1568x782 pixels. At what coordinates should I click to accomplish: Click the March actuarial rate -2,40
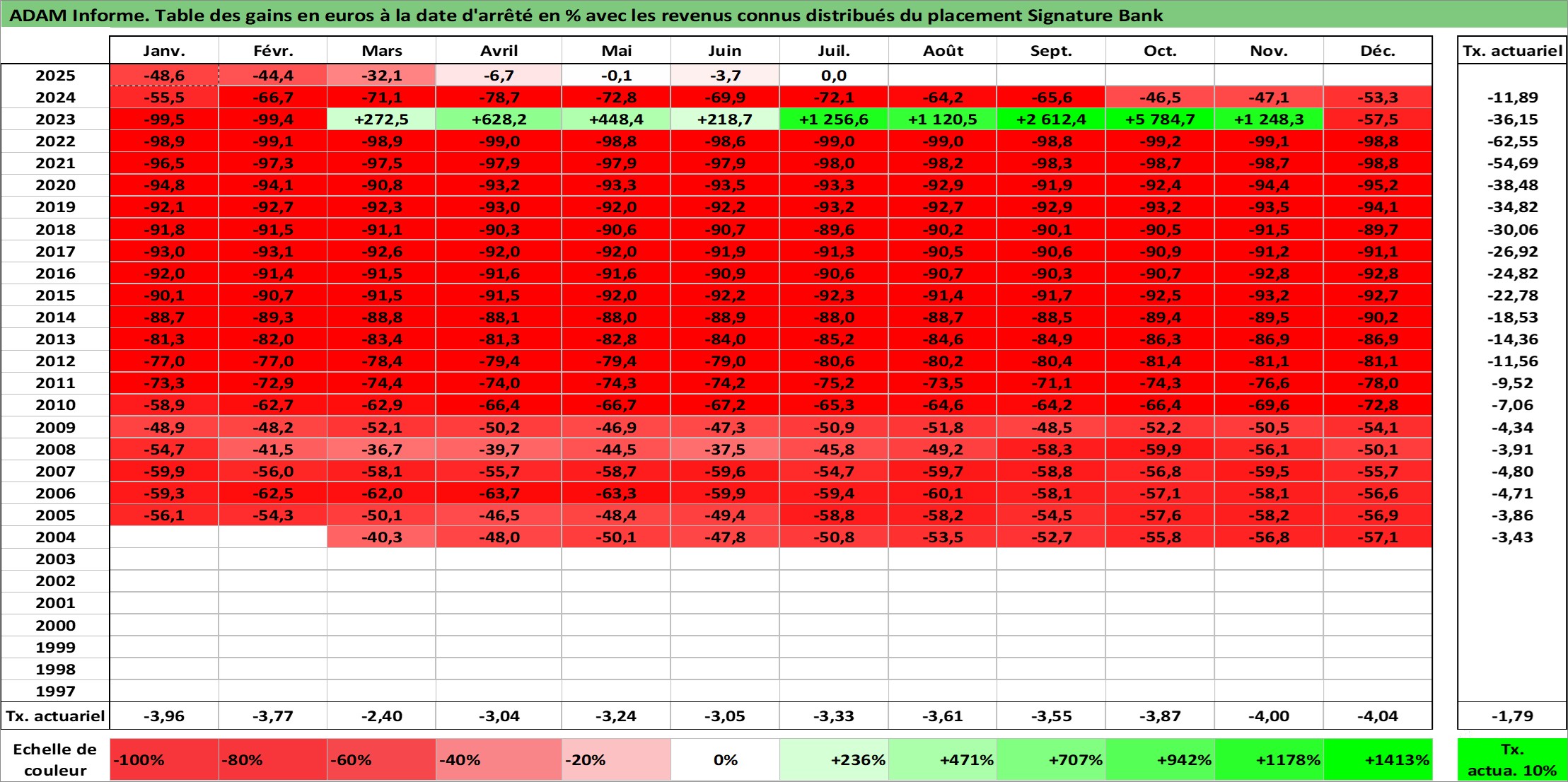pyautogui.click(x=381, y=716)
